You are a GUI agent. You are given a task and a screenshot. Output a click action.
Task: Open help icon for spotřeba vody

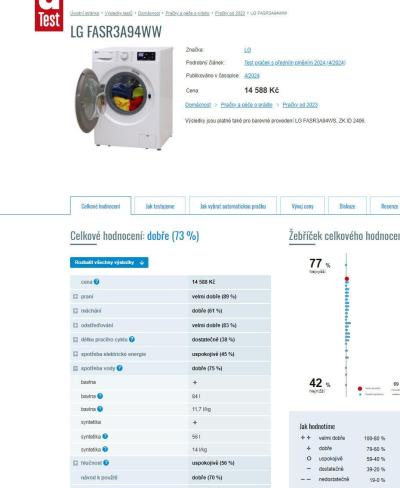120,368
